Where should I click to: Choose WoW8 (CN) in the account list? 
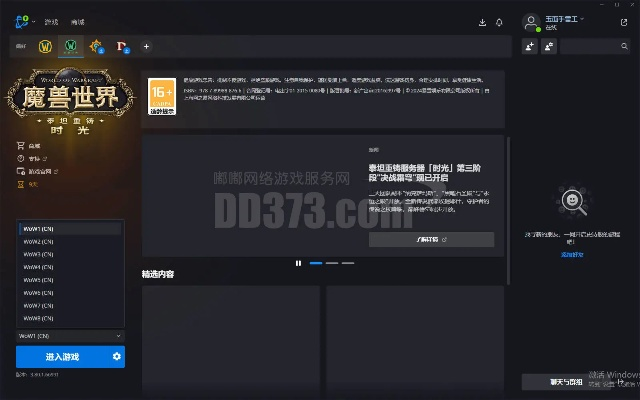tap(70, 318)
